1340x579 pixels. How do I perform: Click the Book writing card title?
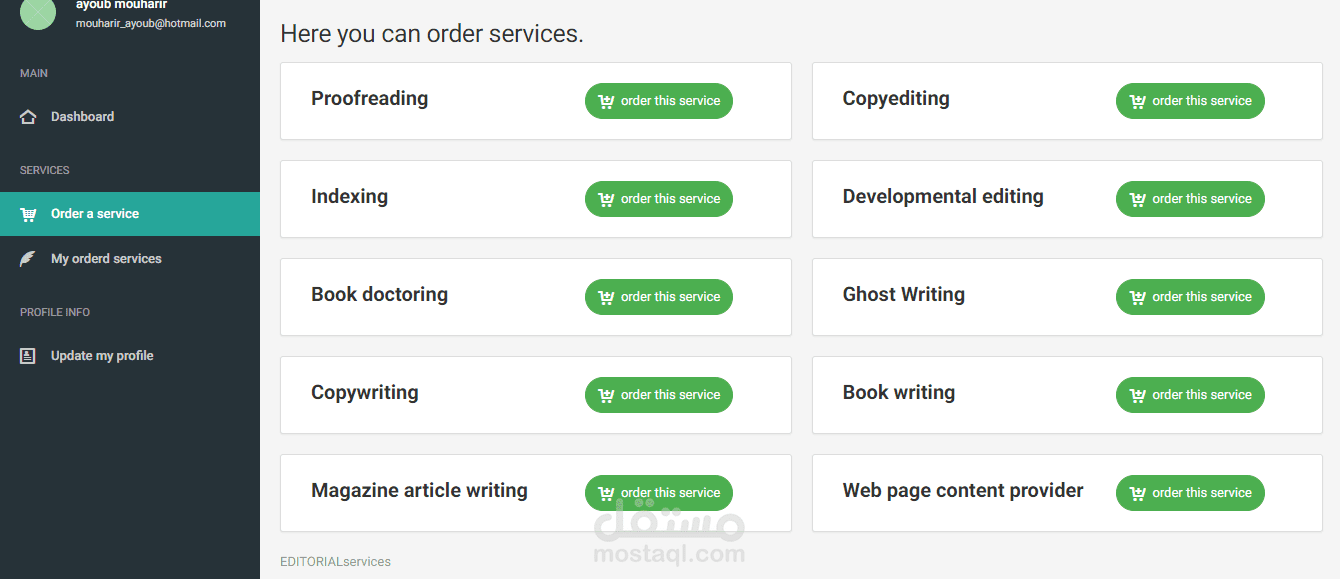[x=899, y=393]
